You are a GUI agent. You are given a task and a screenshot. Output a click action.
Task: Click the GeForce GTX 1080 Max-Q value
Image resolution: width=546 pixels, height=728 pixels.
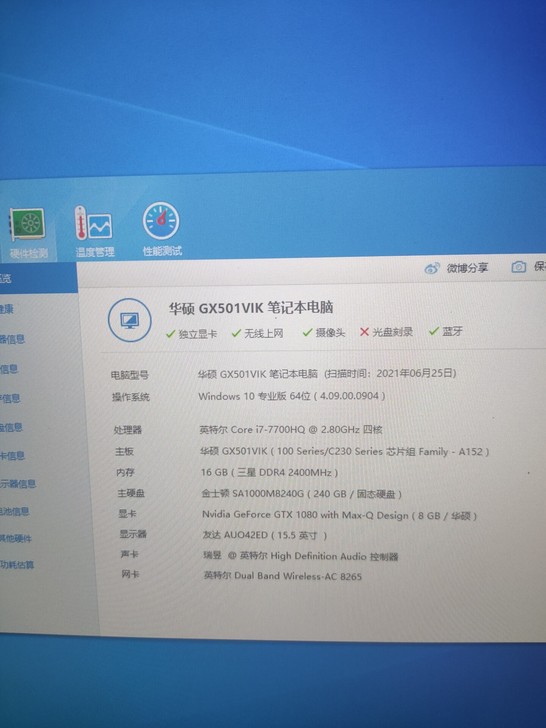coord(339,515)
